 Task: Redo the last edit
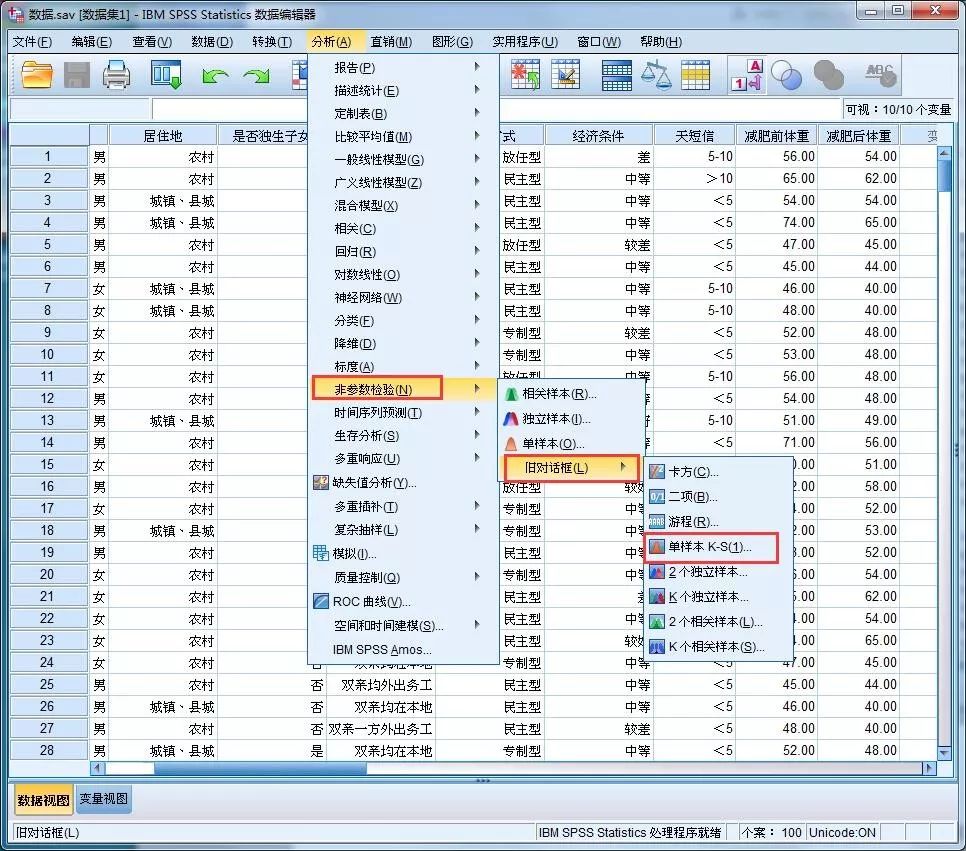(x=255, y=74)
